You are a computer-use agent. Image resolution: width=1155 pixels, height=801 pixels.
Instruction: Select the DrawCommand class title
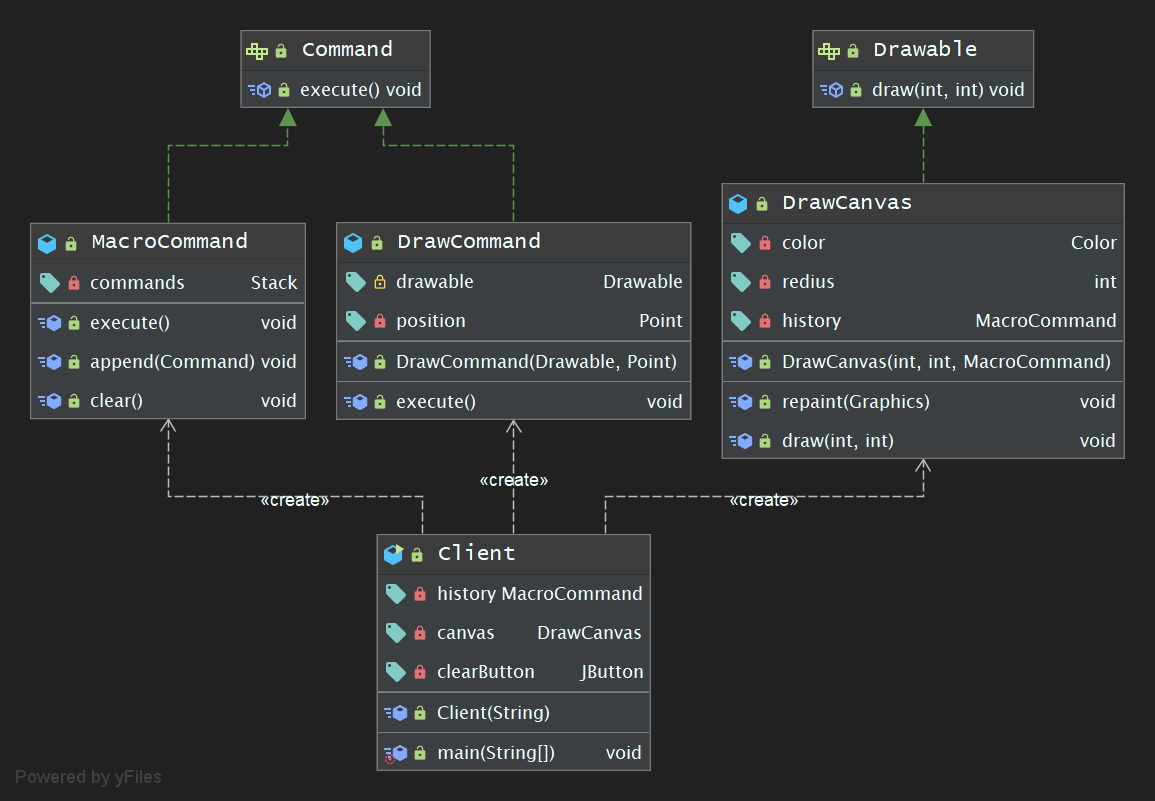click(468, 242)
